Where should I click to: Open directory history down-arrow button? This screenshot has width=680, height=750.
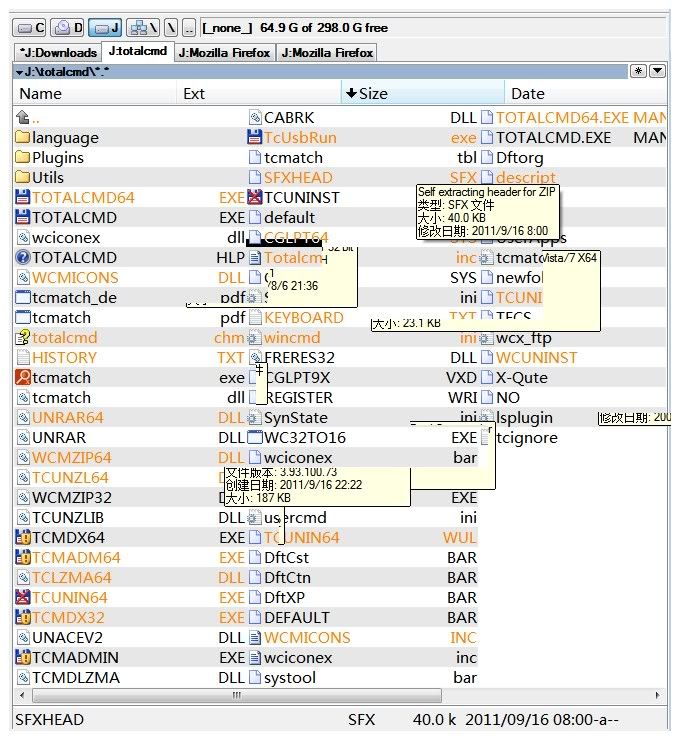[658, 71]
